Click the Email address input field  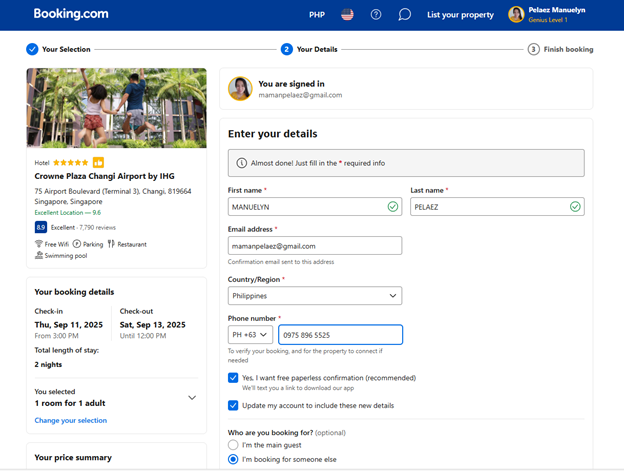coord(314,246)
